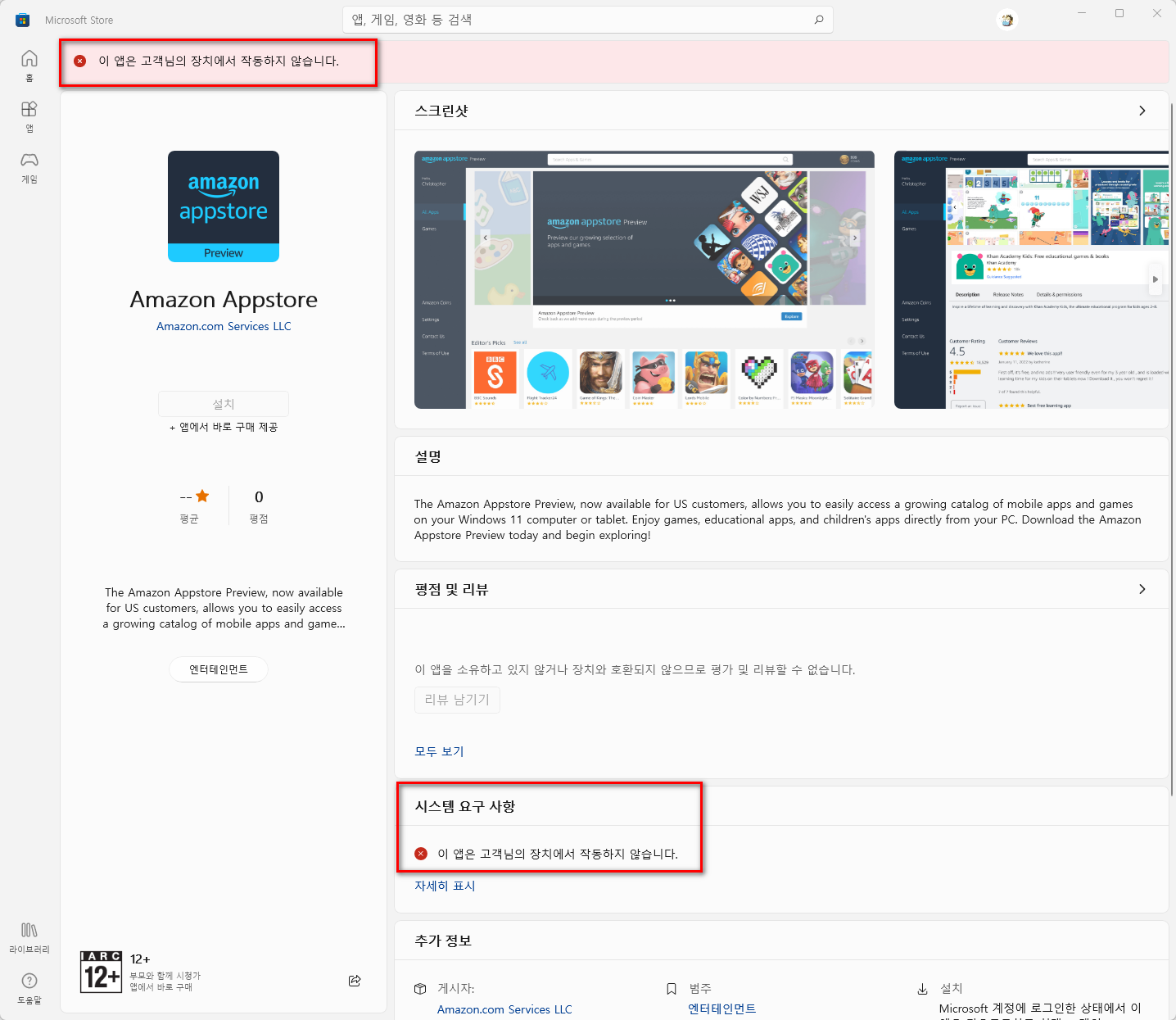Viewport: 1176px width, 1020px height.
Task: Open the Library (라이브러리) sidebar icon
Action: click(x=29, y=937)
